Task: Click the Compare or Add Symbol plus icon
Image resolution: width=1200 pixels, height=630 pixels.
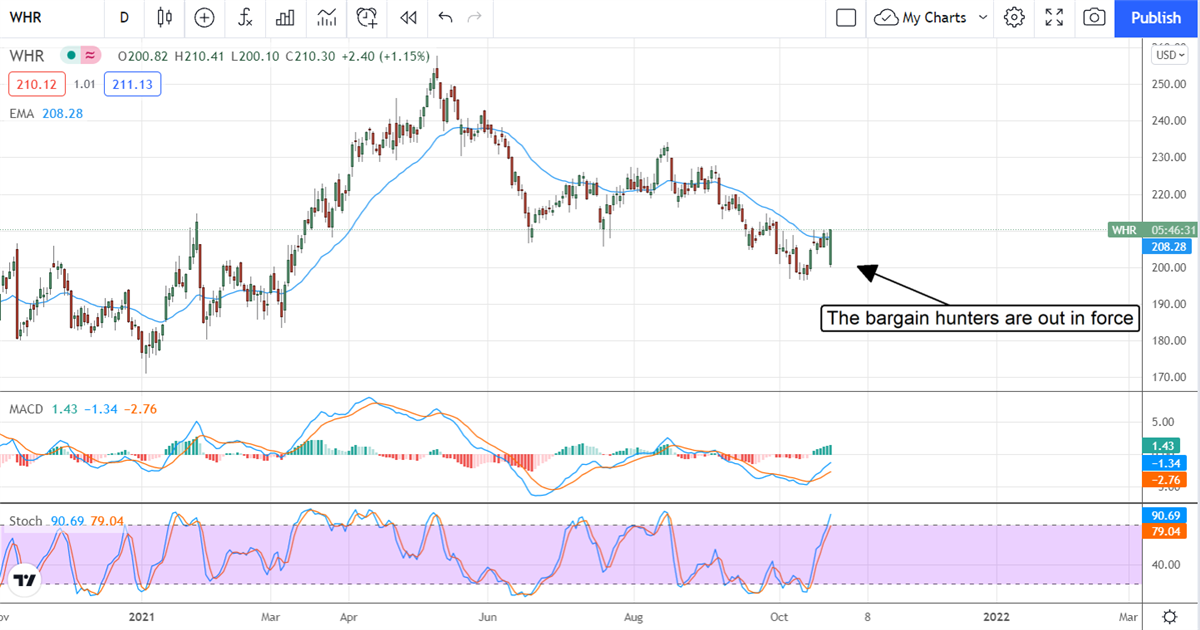Action: [x=205, y=17]
